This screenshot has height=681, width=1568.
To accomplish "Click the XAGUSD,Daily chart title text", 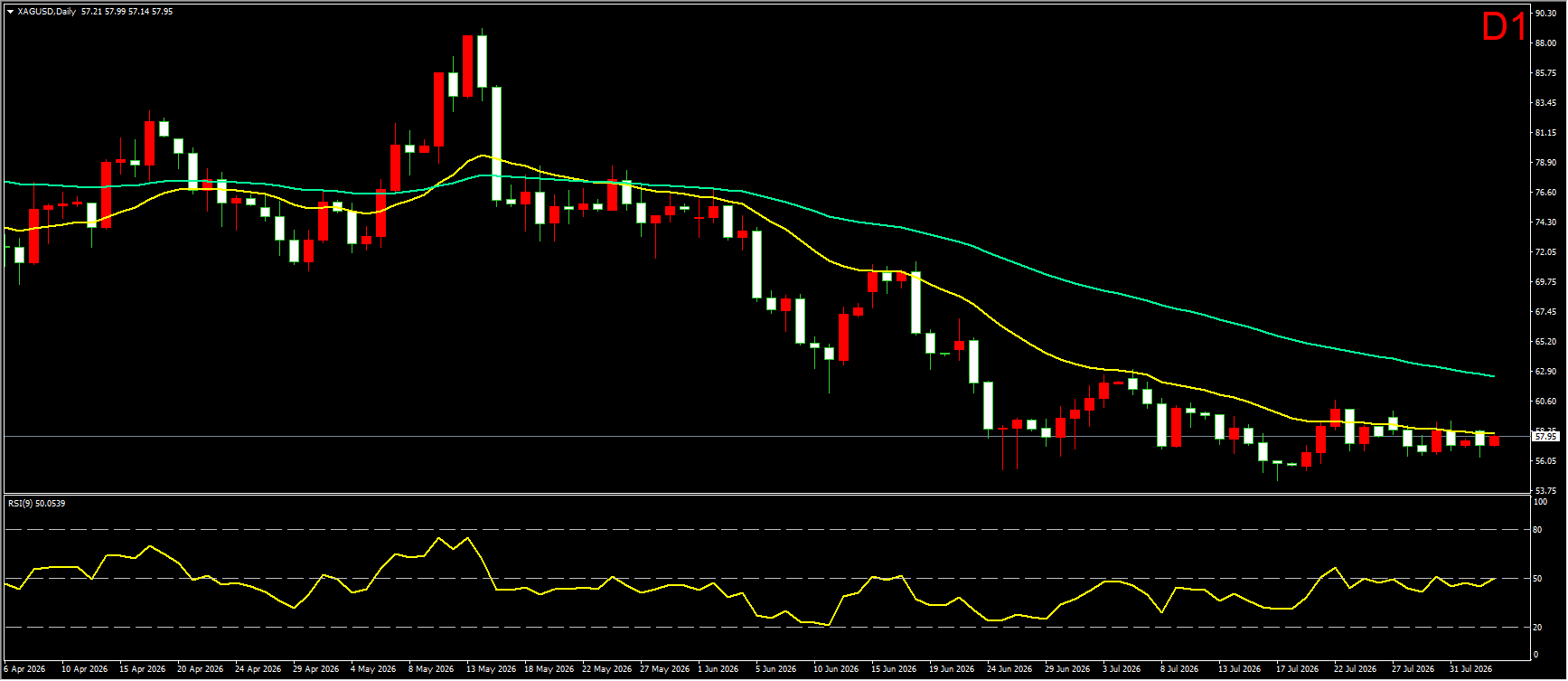I will (47, 12).
